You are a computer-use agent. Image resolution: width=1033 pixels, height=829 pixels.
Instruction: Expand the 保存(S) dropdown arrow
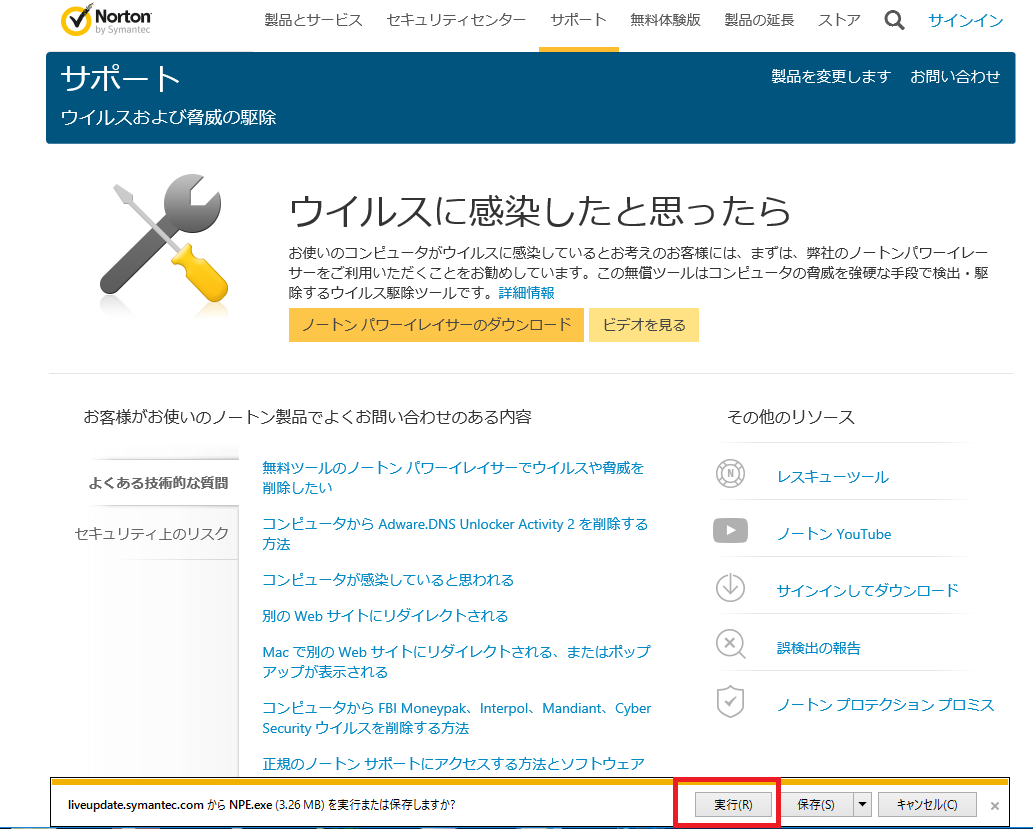pyautogui.click(x=862, y=805)
